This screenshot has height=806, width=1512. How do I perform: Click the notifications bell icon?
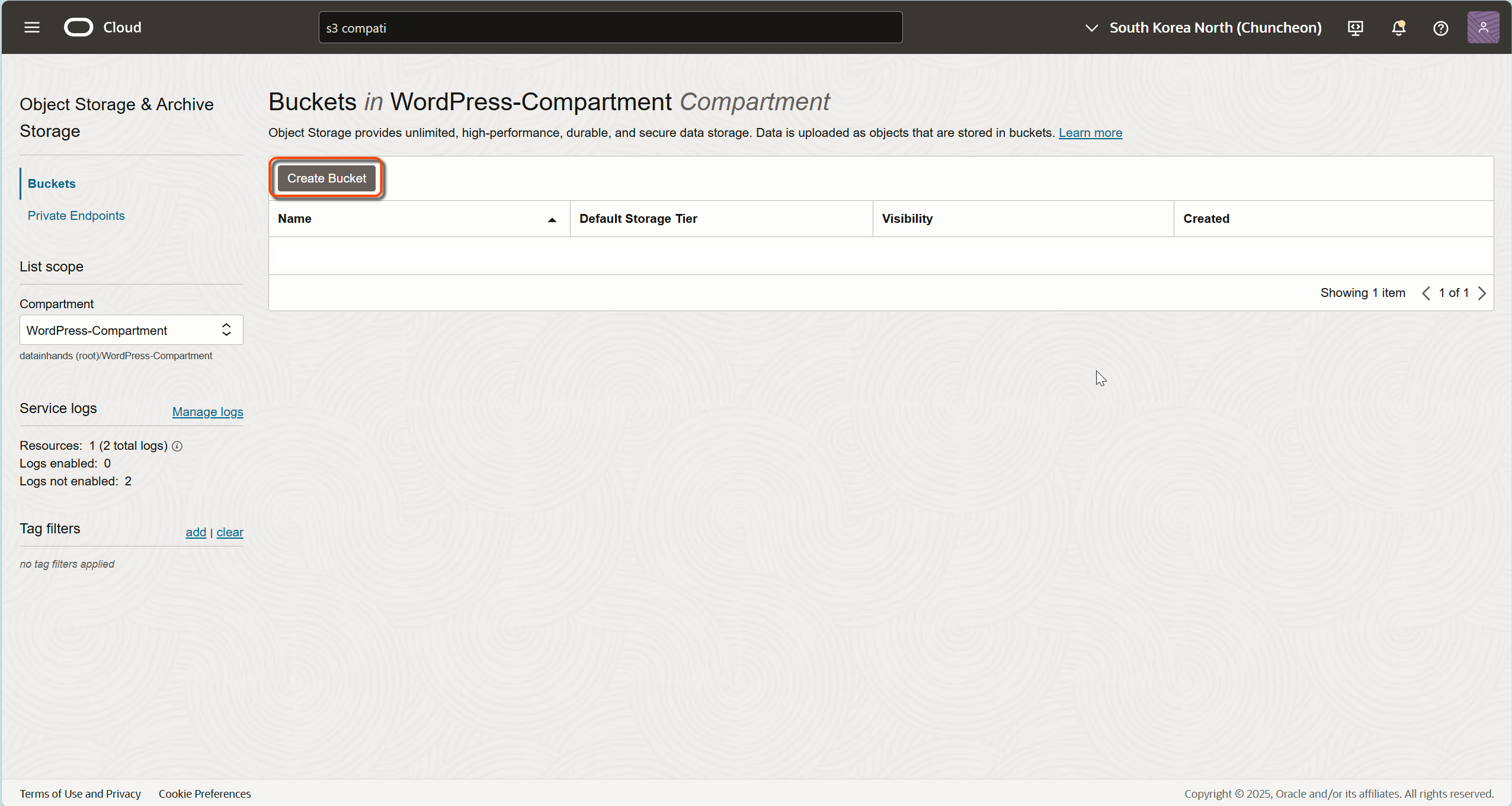pyautogui.click(x=1399, y=27)
